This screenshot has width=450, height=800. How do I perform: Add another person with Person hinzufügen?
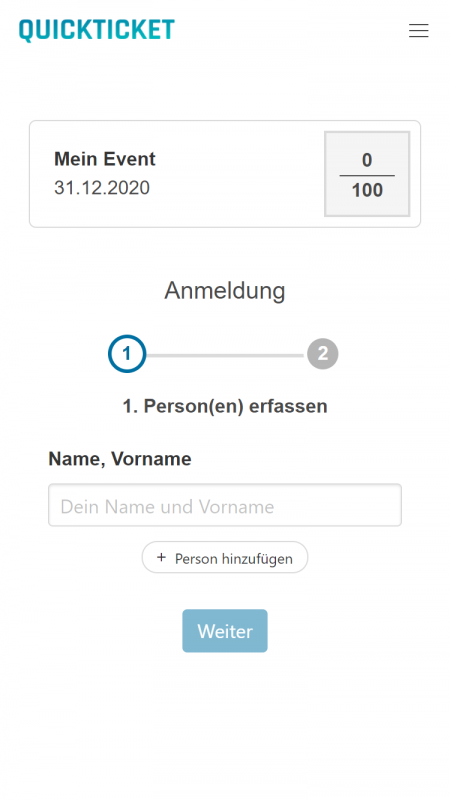(x=225, y=558)
